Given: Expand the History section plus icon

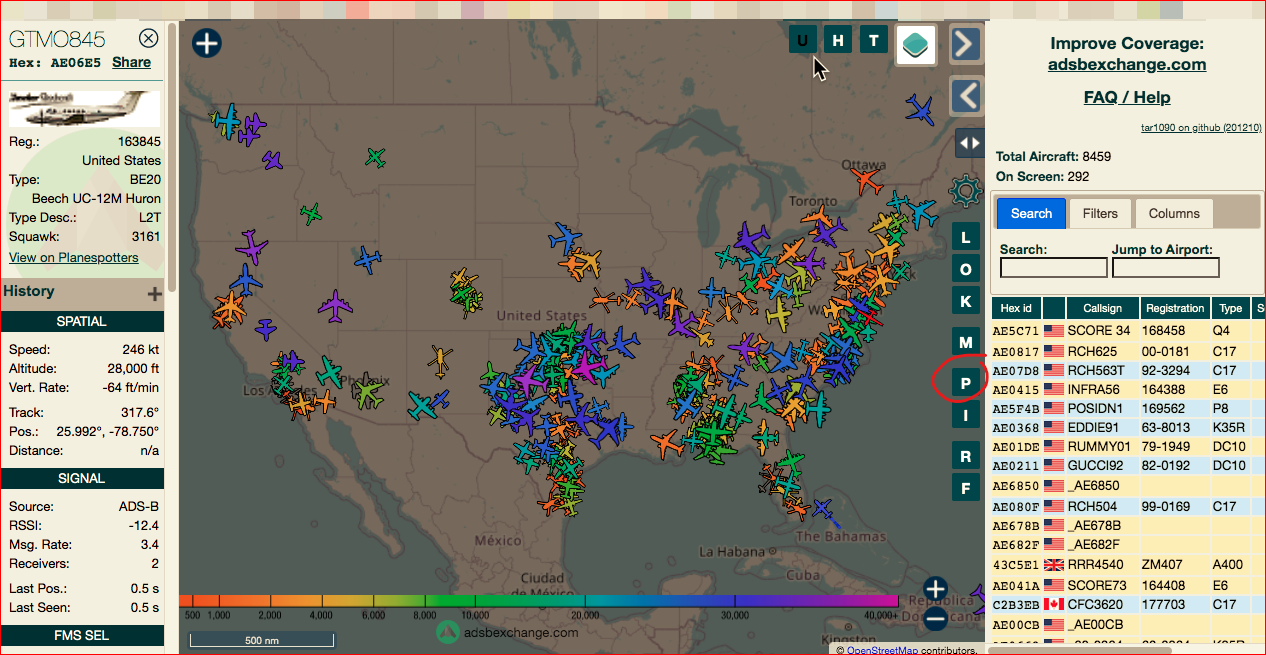Looking at the screenshot, I should [154, 294].
